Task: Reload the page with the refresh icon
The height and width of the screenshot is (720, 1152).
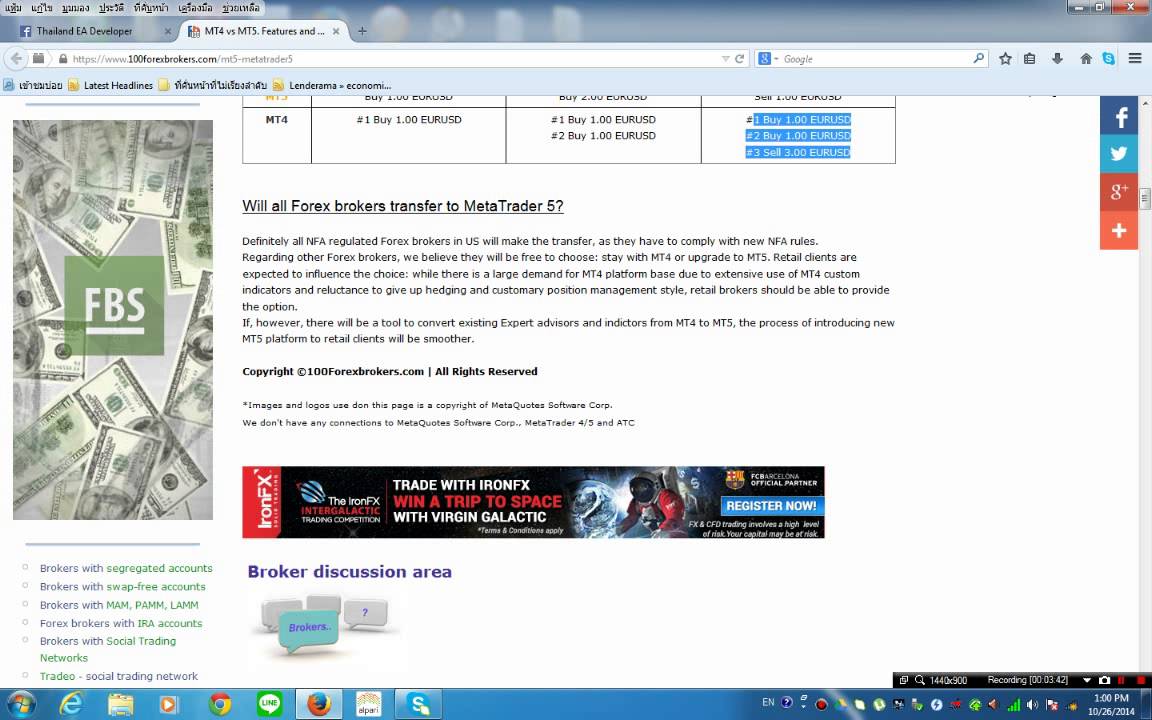Action: point(740,59)
